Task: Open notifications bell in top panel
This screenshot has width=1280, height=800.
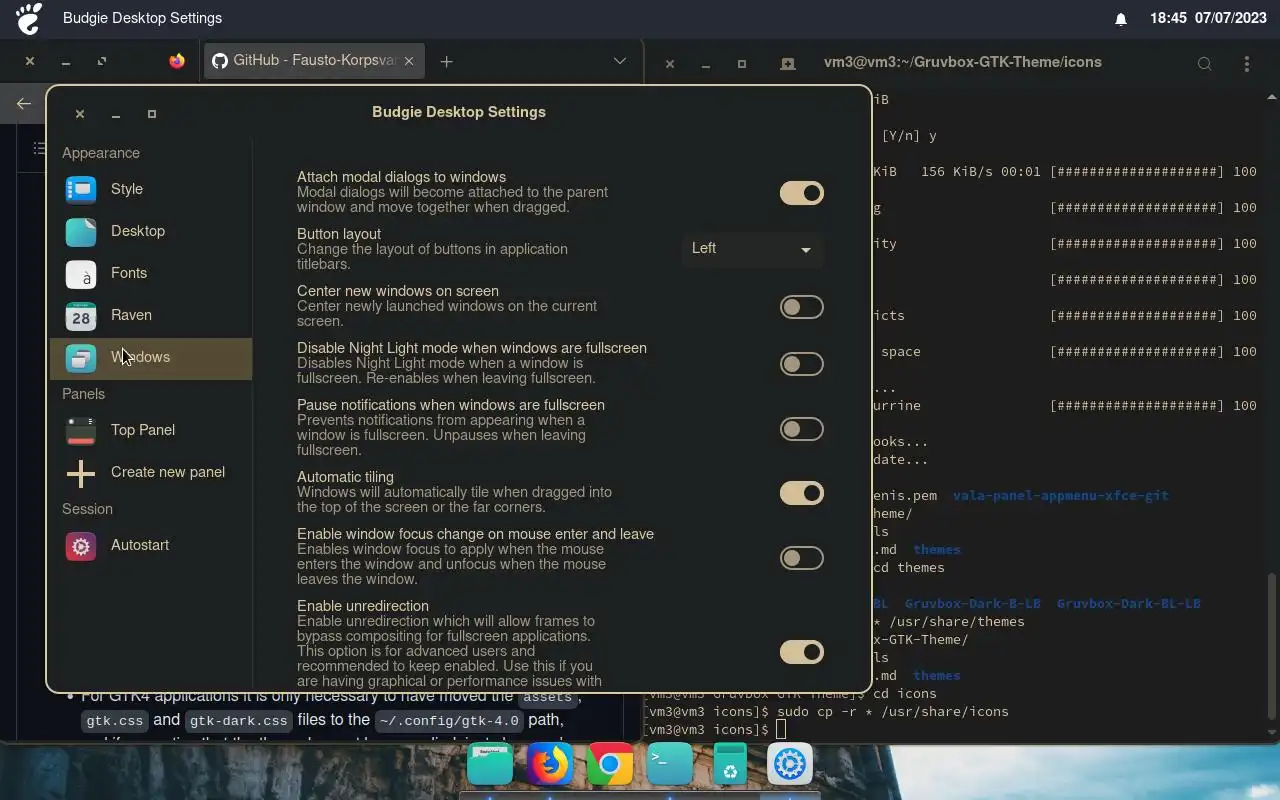Action: tap(1121, 18)
